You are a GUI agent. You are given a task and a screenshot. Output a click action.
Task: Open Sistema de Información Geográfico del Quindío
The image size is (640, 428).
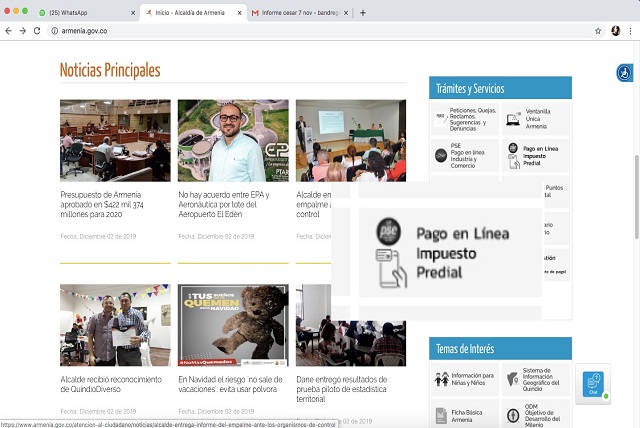click(x=536, y=379)
